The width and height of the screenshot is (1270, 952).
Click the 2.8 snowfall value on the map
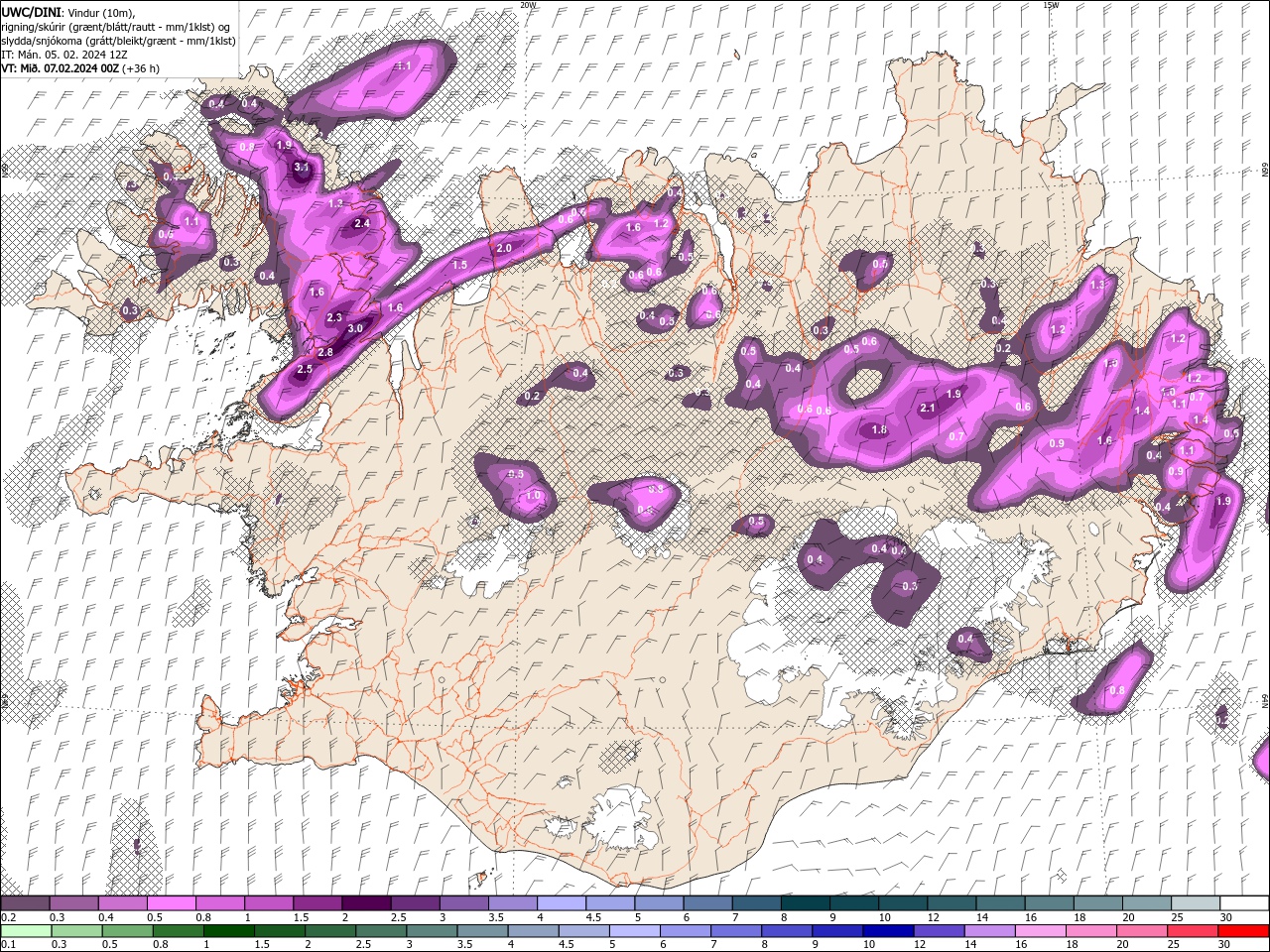324,352
